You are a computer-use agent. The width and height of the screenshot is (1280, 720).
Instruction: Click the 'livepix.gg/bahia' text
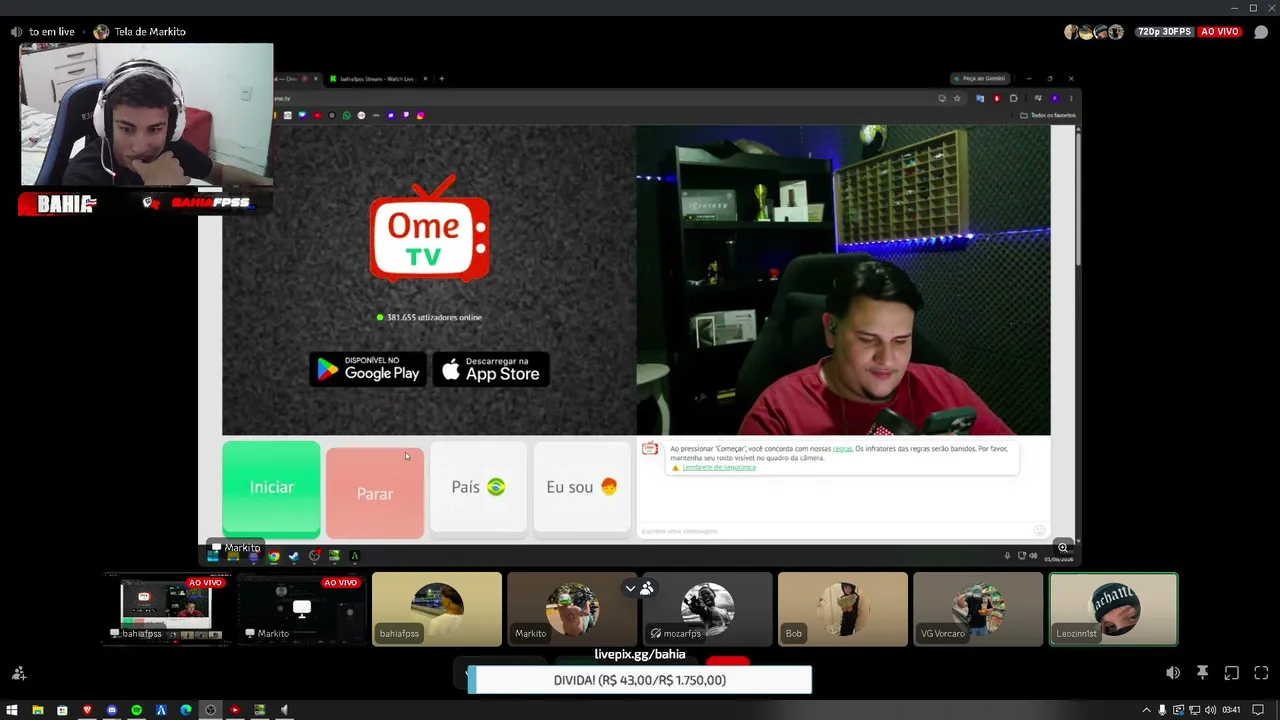tap(640, 655)
